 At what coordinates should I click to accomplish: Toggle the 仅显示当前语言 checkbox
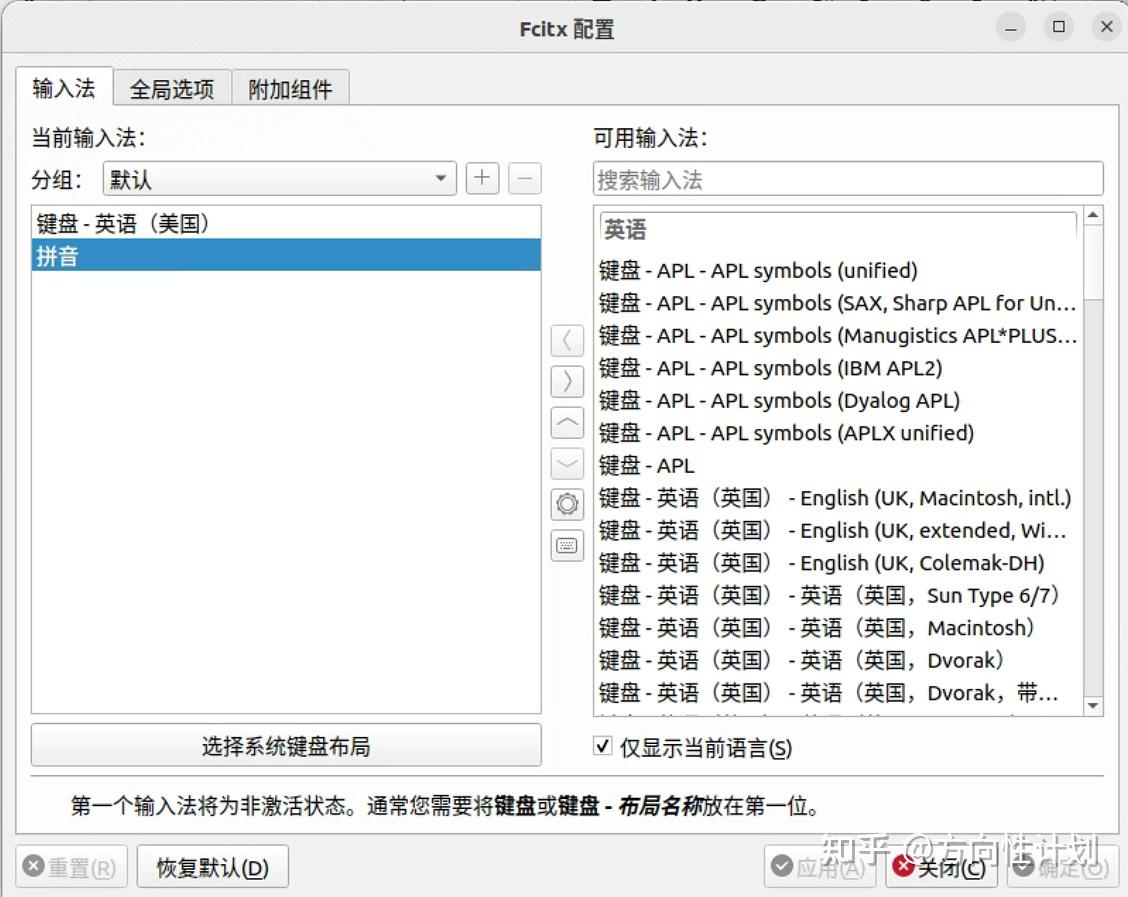pos(601,747)
